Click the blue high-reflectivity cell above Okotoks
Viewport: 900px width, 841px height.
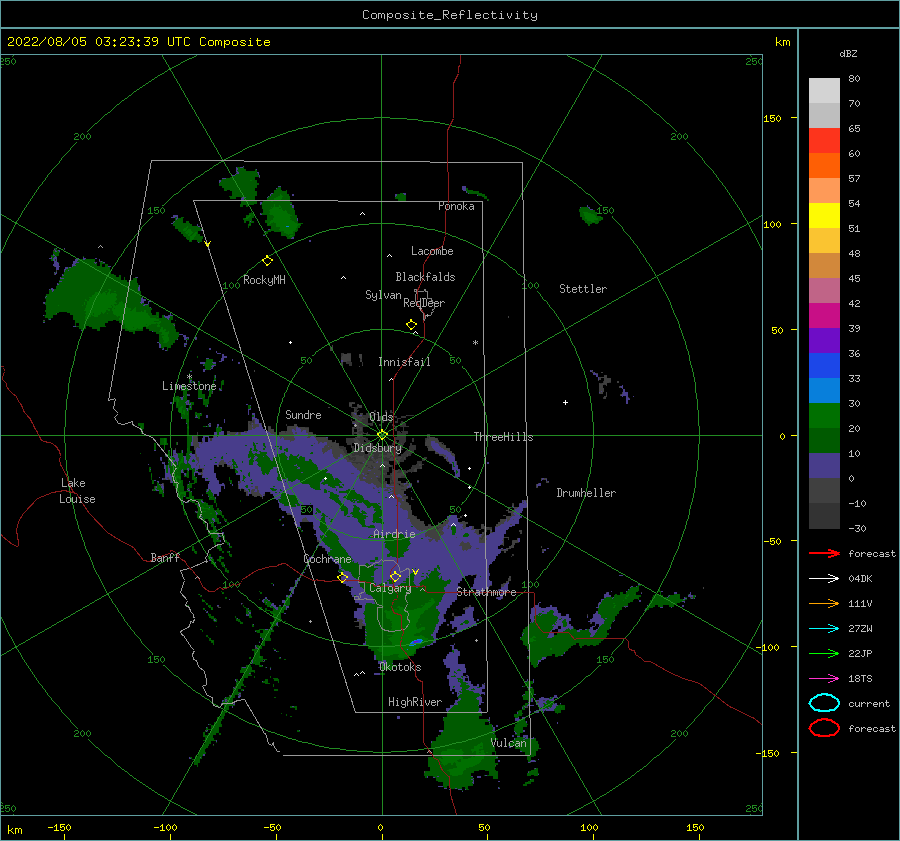coord(416,642)
